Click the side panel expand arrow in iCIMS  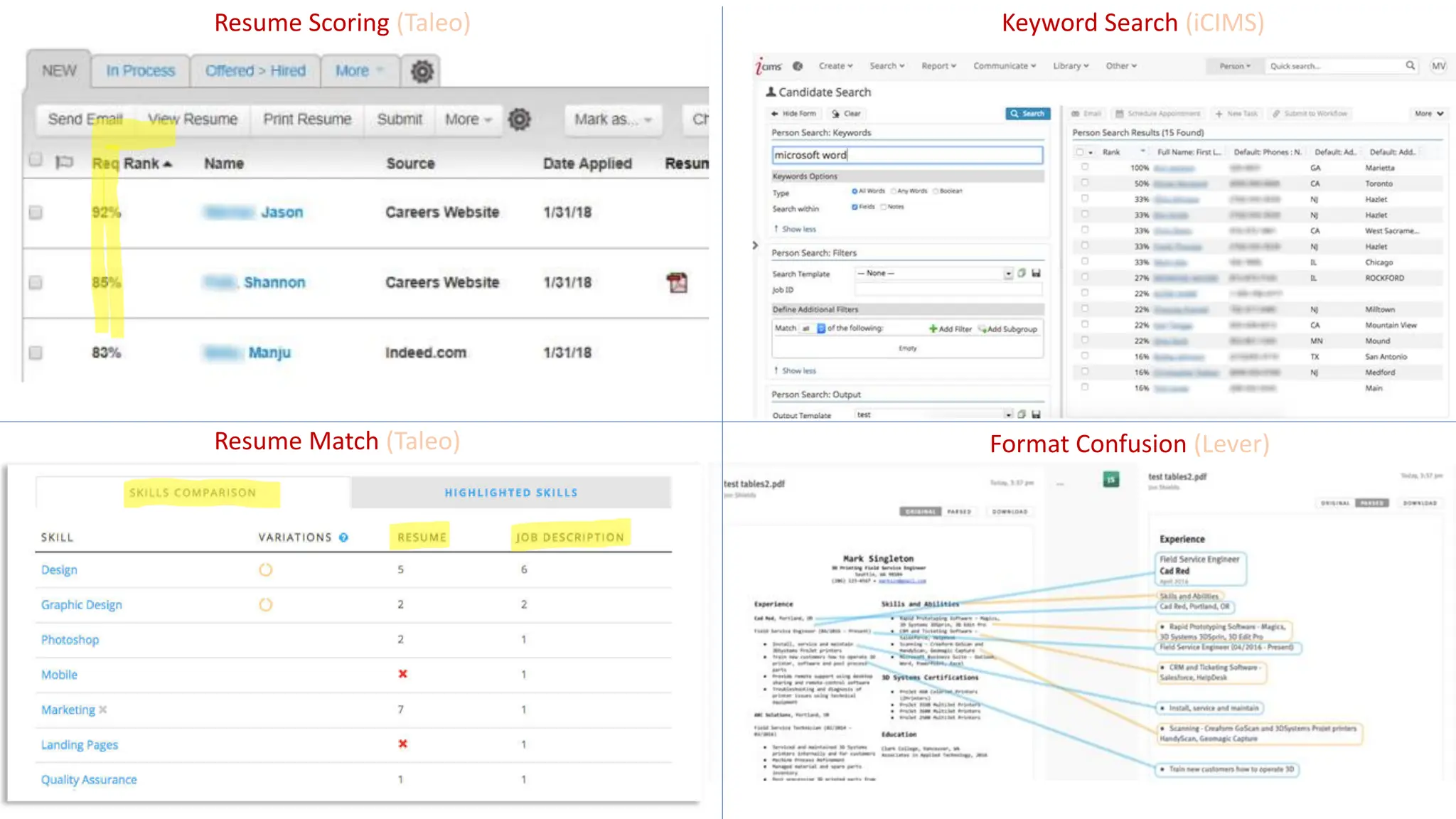pyautogui.click(x=755, y=245)
